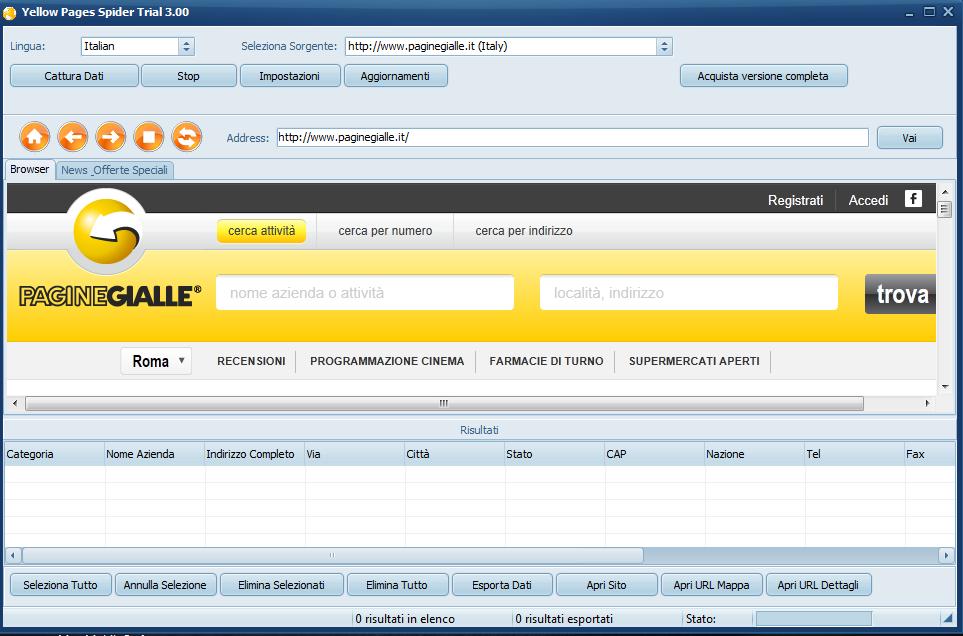Click Seleziona Tutto button
963x636 pixels.
pos(61,585)
